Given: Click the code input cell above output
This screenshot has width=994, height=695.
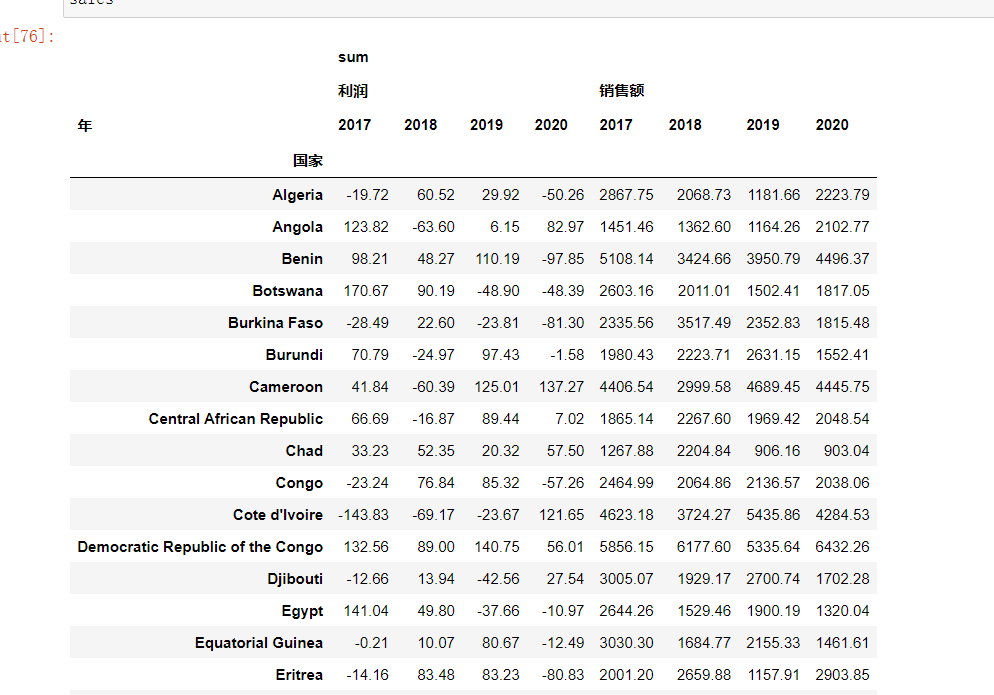Looking at the screenshot, I should (x=529, y=8).
